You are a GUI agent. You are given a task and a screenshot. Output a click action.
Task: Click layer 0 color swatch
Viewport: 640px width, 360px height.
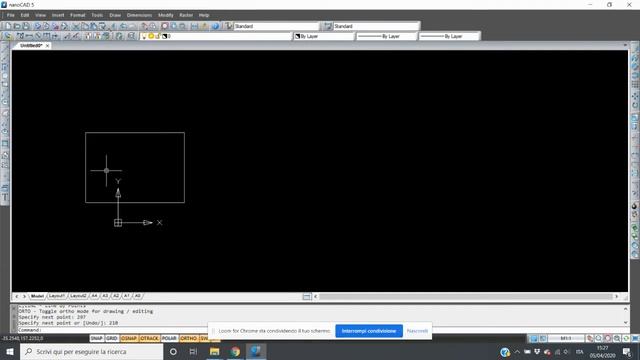point(164,36)
